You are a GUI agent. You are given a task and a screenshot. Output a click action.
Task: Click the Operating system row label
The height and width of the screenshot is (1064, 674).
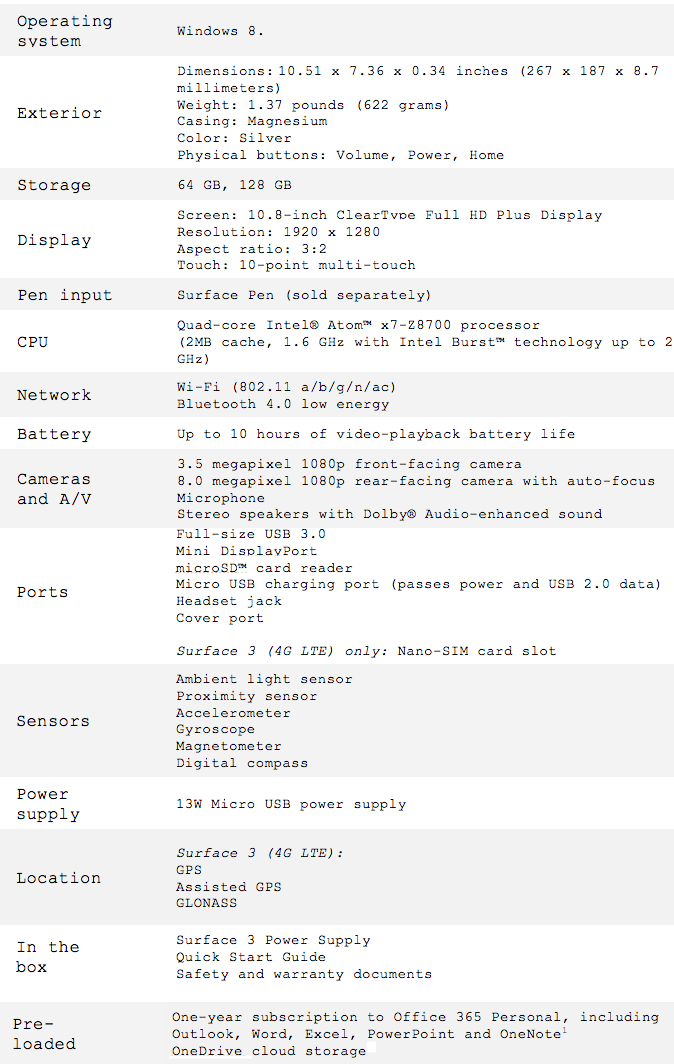(64, 31)
